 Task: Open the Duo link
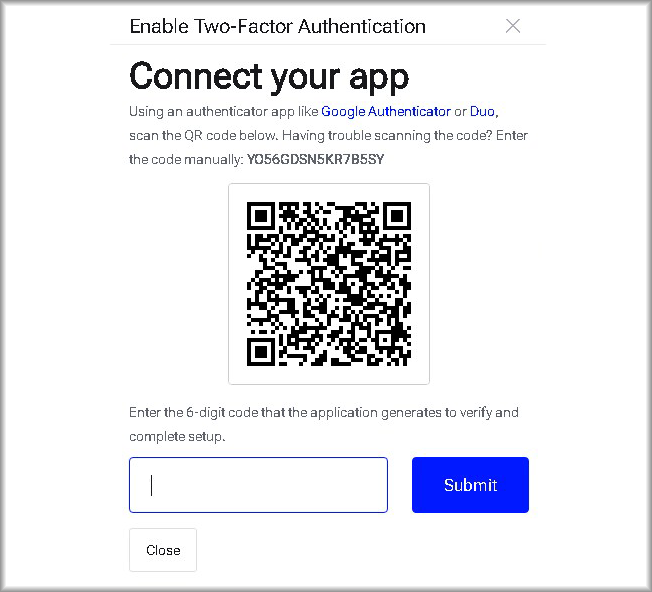click(482, 111)
